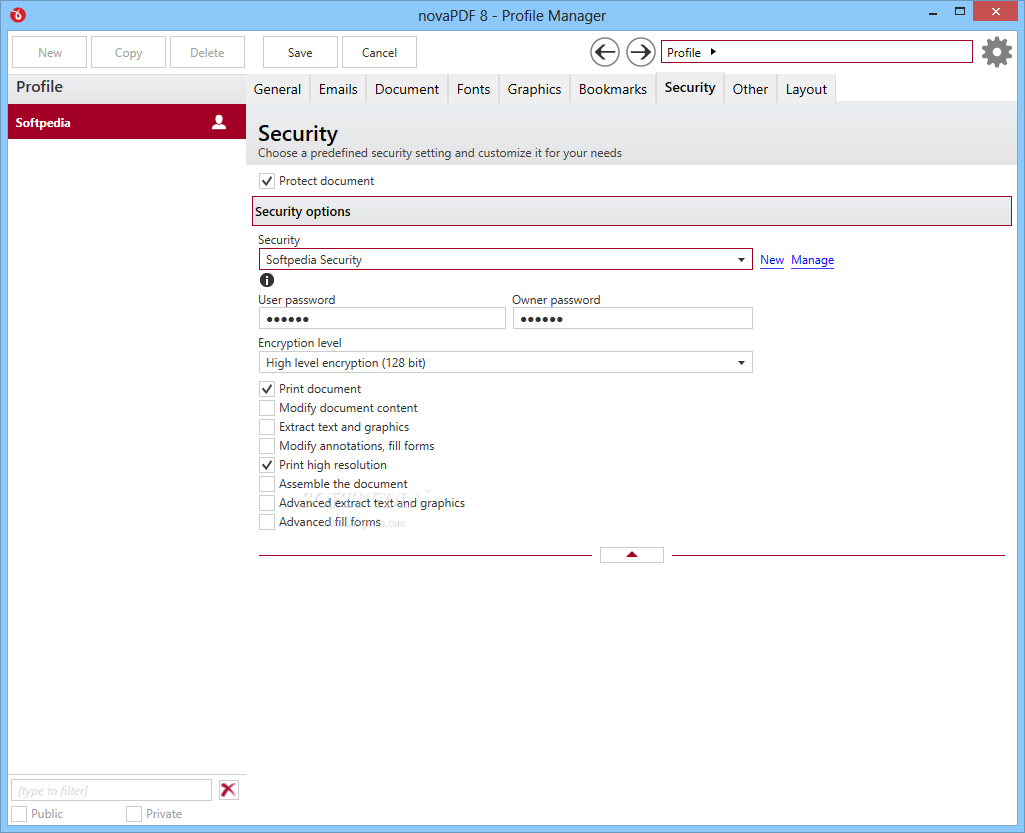The height and width of the screenshot is (833, 1025).
Task: Select the Softpedia profile entry
Action: 127,122
